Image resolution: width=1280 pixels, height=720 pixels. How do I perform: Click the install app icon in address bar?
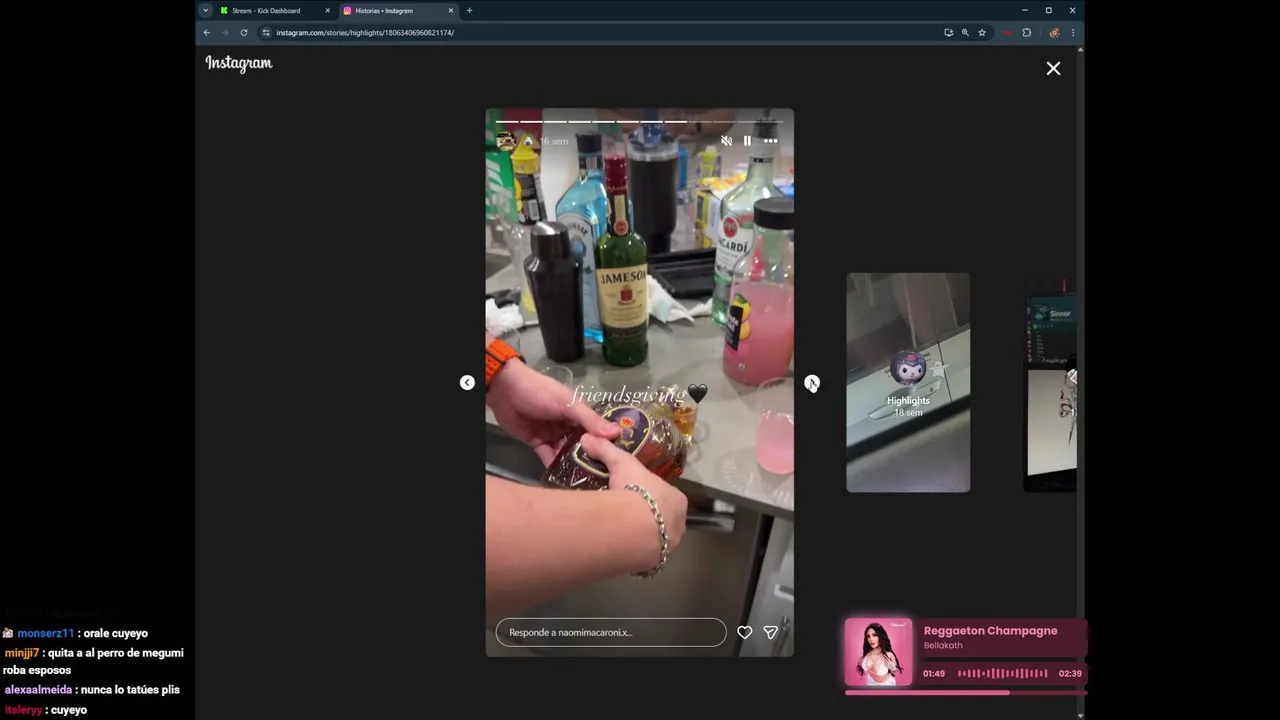[x=948, y=33]
